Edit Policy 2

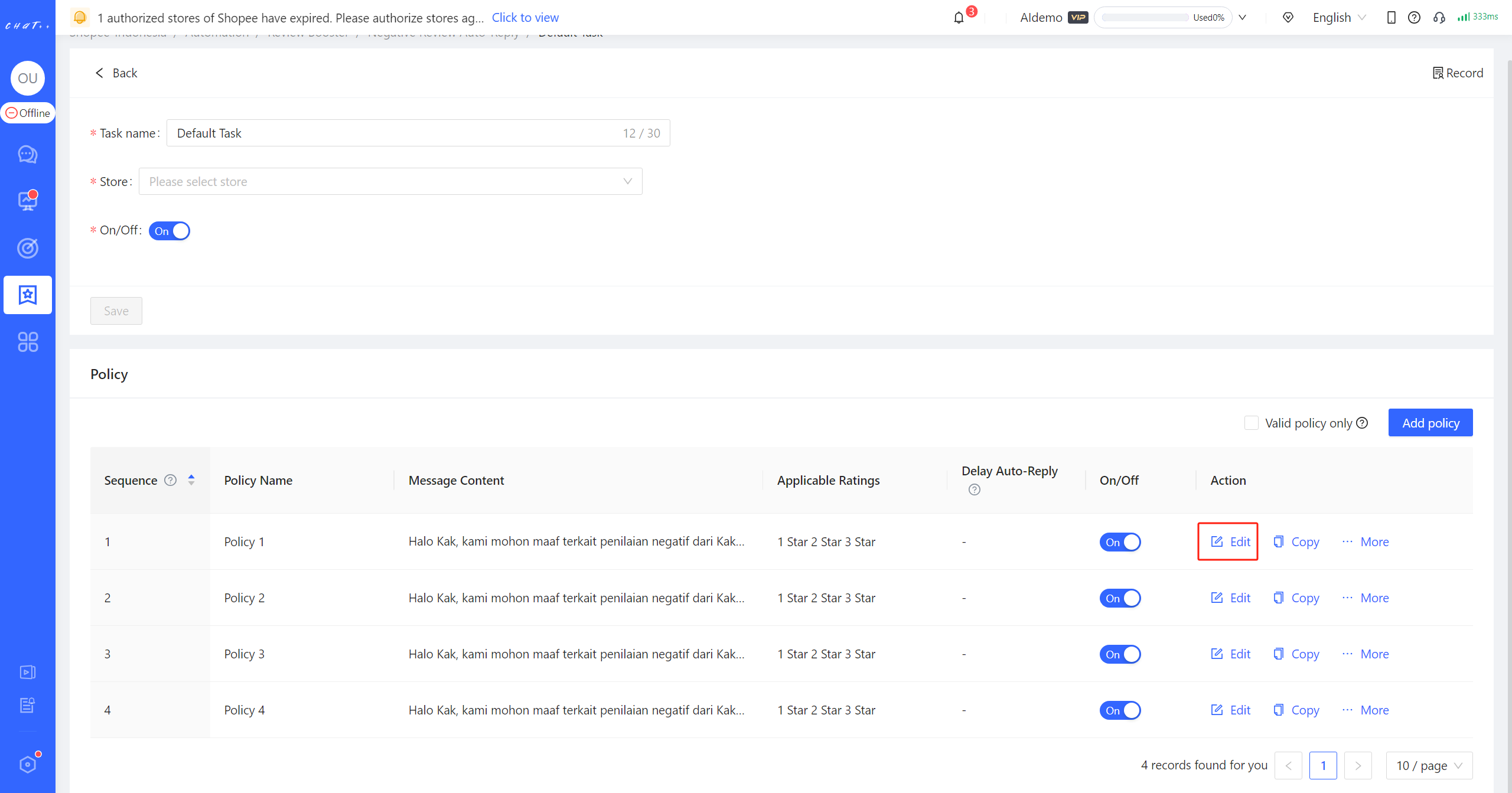point(1231,598)
